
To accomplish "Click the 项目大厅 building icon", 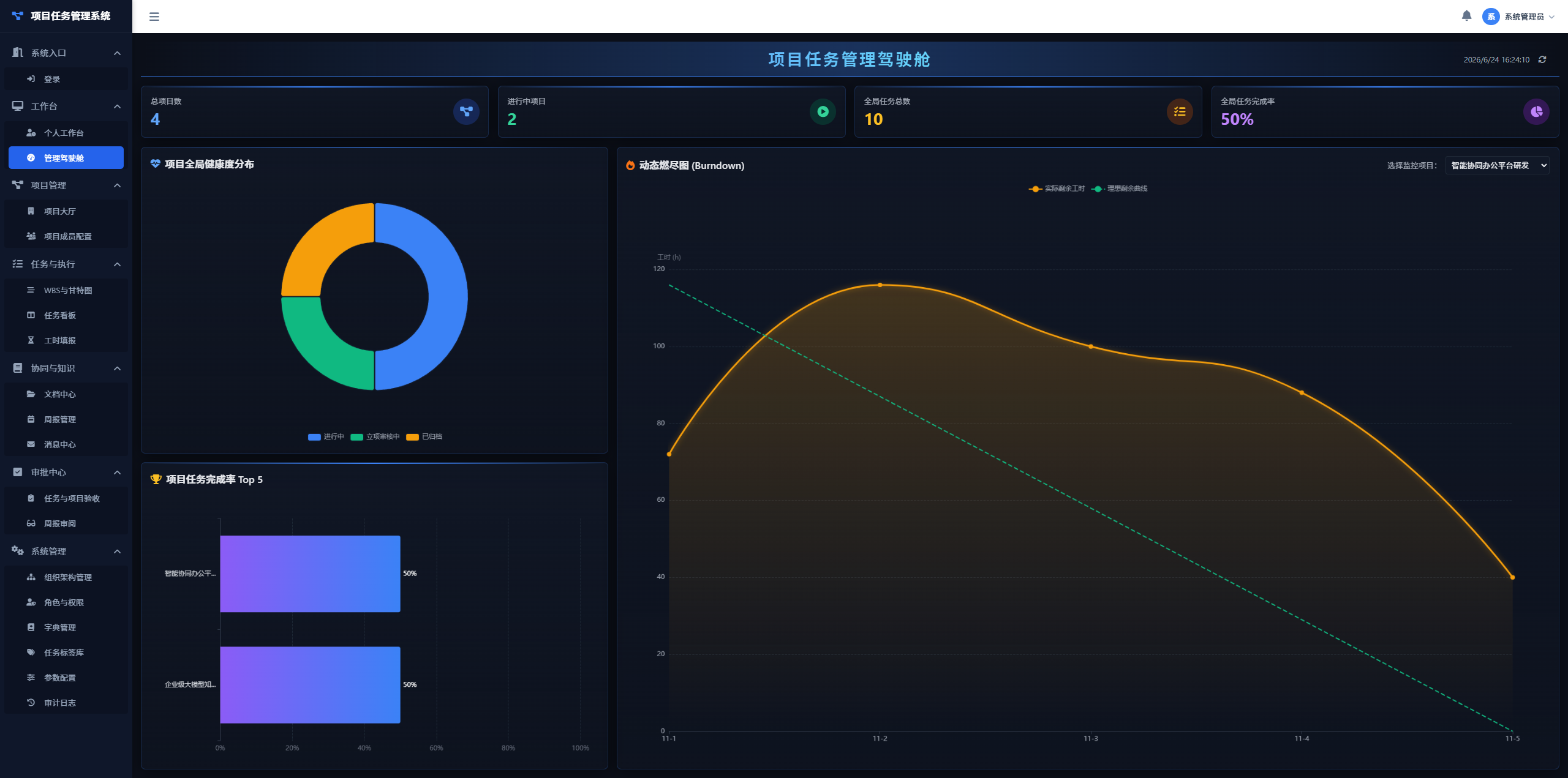I will click(31, 211).
